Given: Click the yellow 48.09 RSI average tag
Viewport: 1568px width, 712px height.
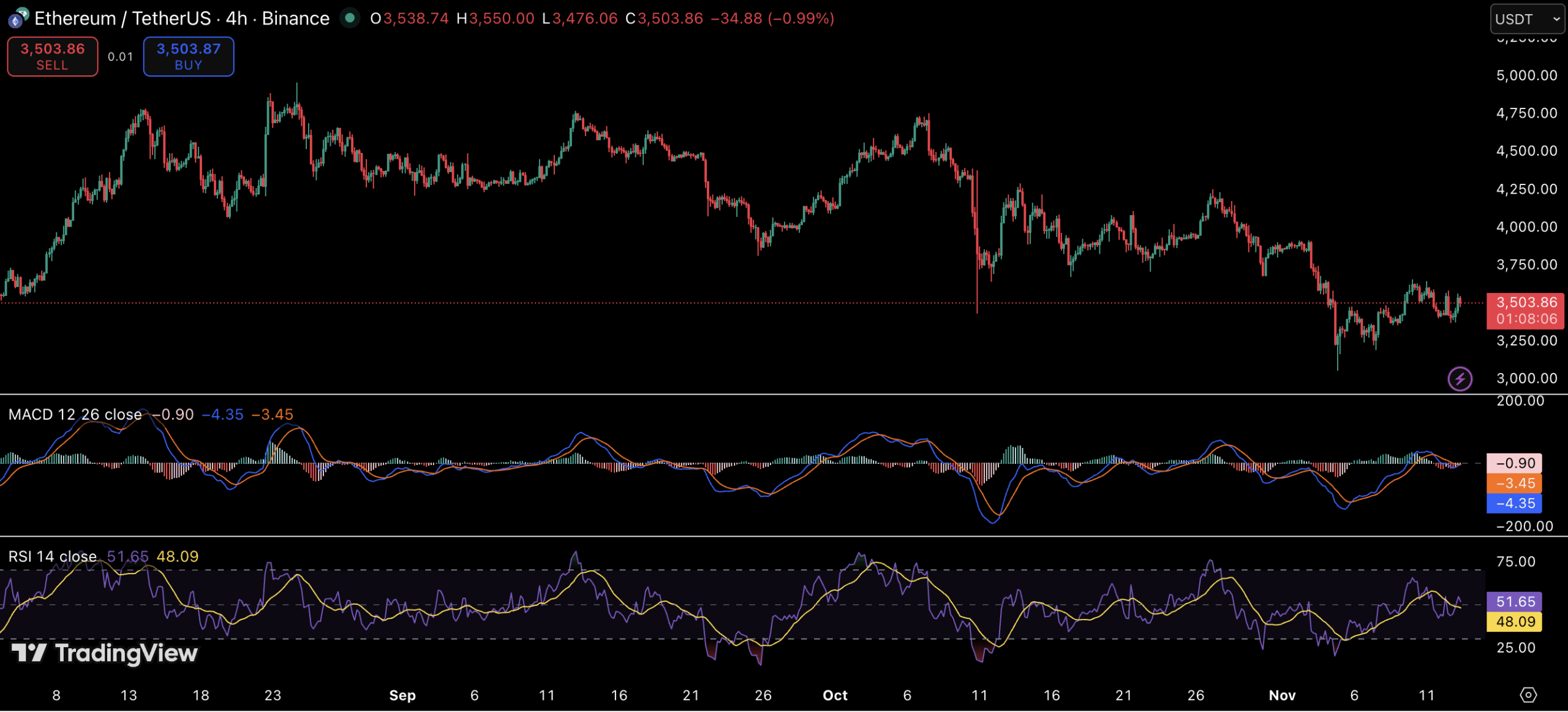Looking at the screenshot, I should 1514,622.
